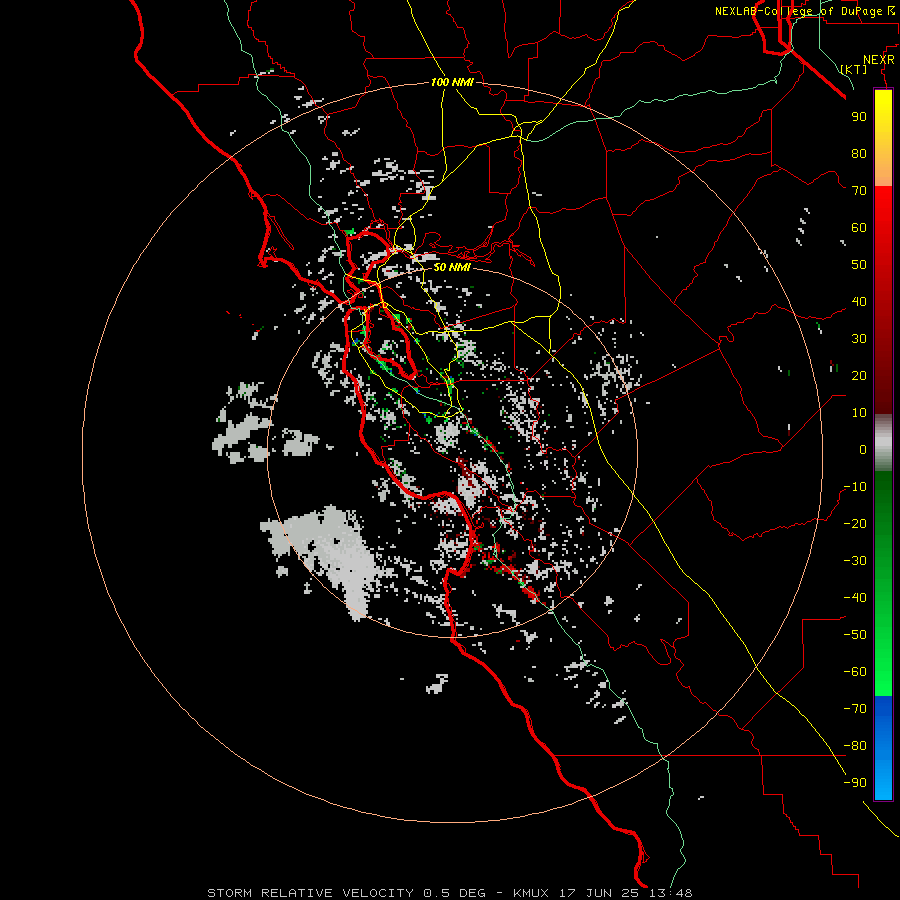
Task: Click the "100 NMI" range ring label
Action: click(452, 82)
